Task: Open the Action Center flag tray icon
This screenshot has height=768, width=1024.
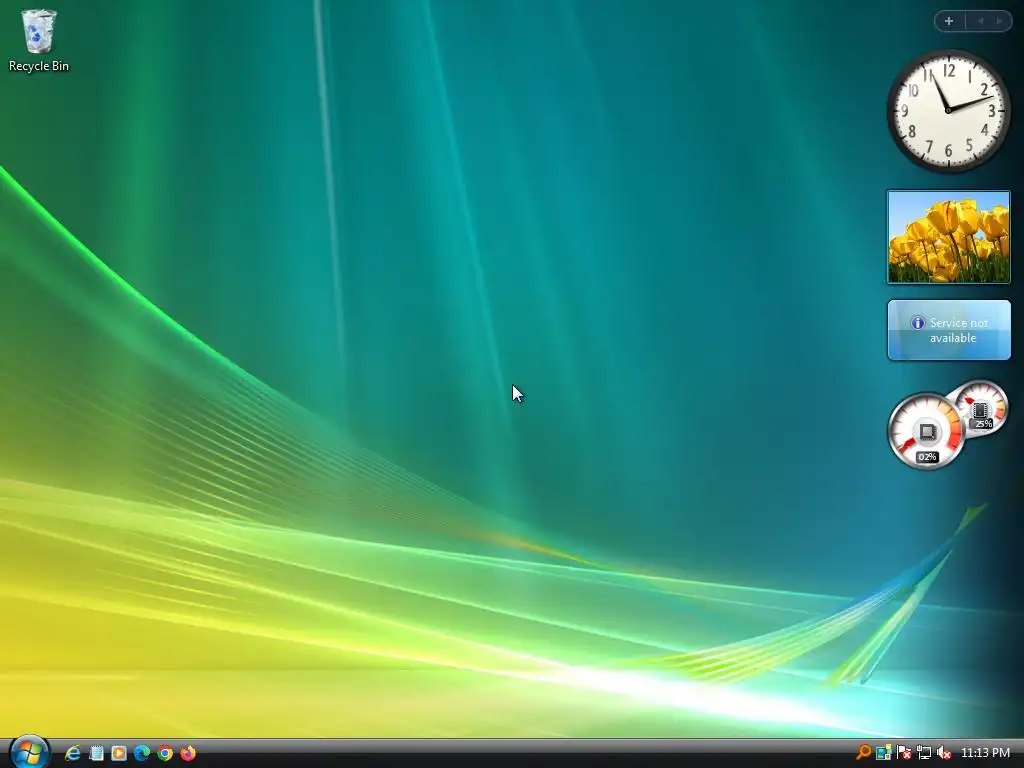Action: pyautogui.click(x=904, y=753)
